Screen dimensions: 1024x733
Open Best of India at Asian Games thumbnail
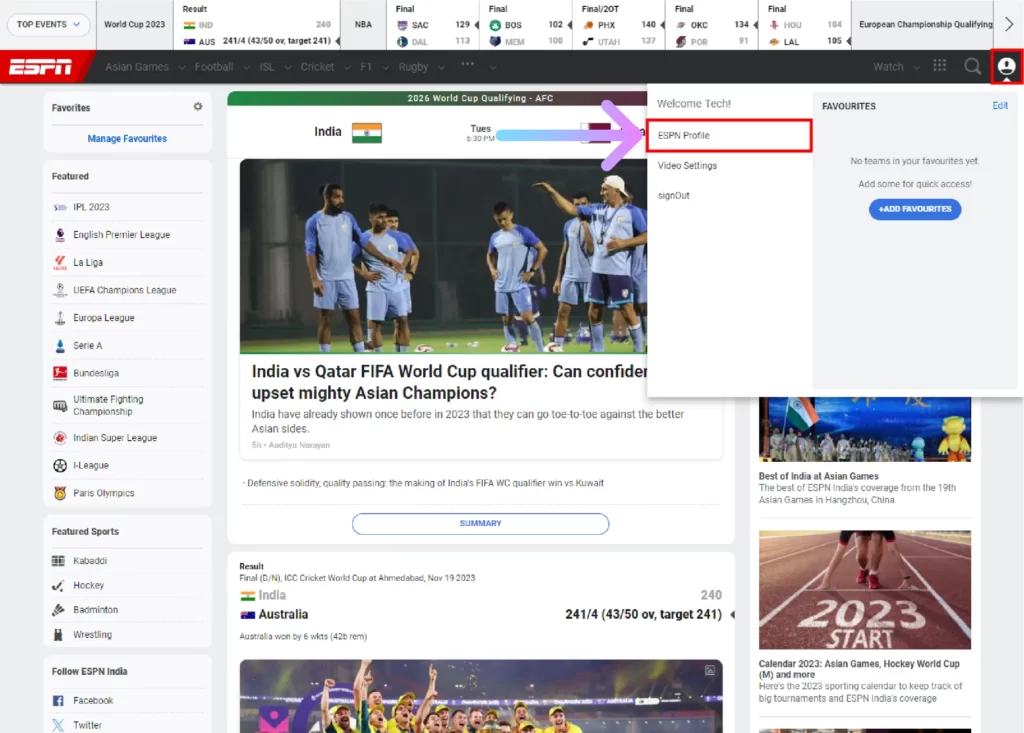(865, 429)
